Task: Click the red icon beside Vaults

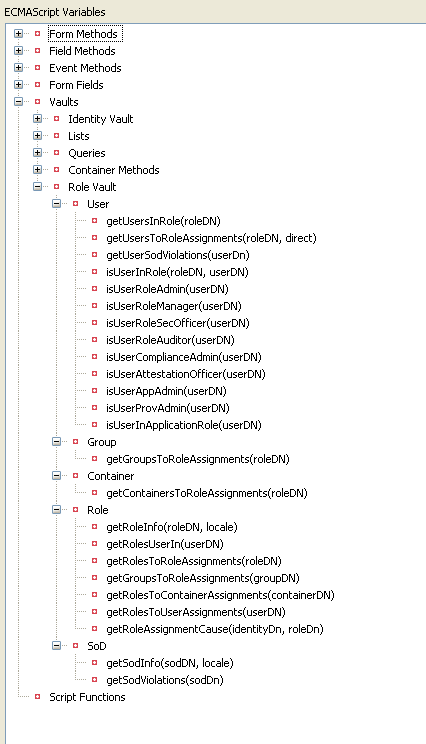Action: pyautogui.click(x=37, y=102)
